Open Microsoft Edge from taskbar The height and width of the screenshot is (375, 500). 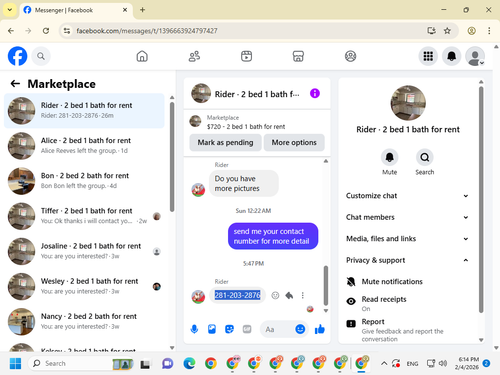[x=189, y=363]
